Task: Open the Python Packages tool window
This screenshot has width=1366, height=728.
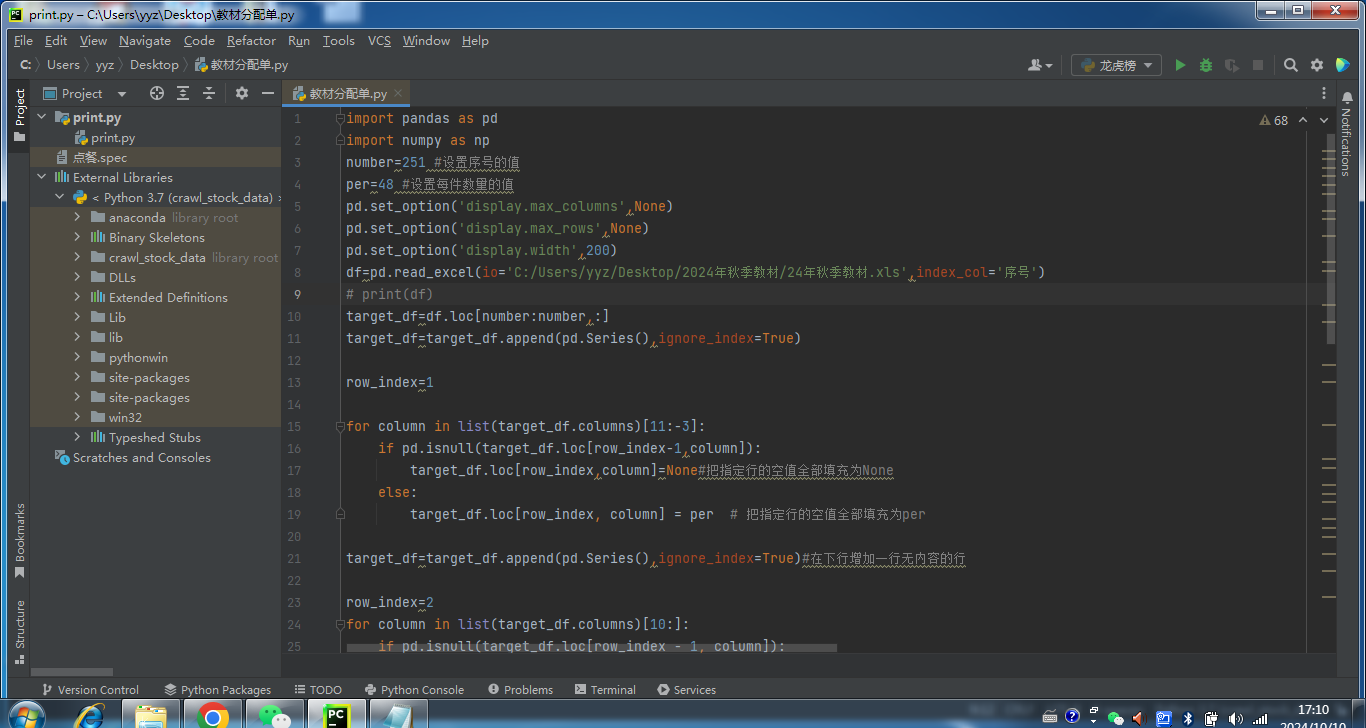Action: coord(218,690)
